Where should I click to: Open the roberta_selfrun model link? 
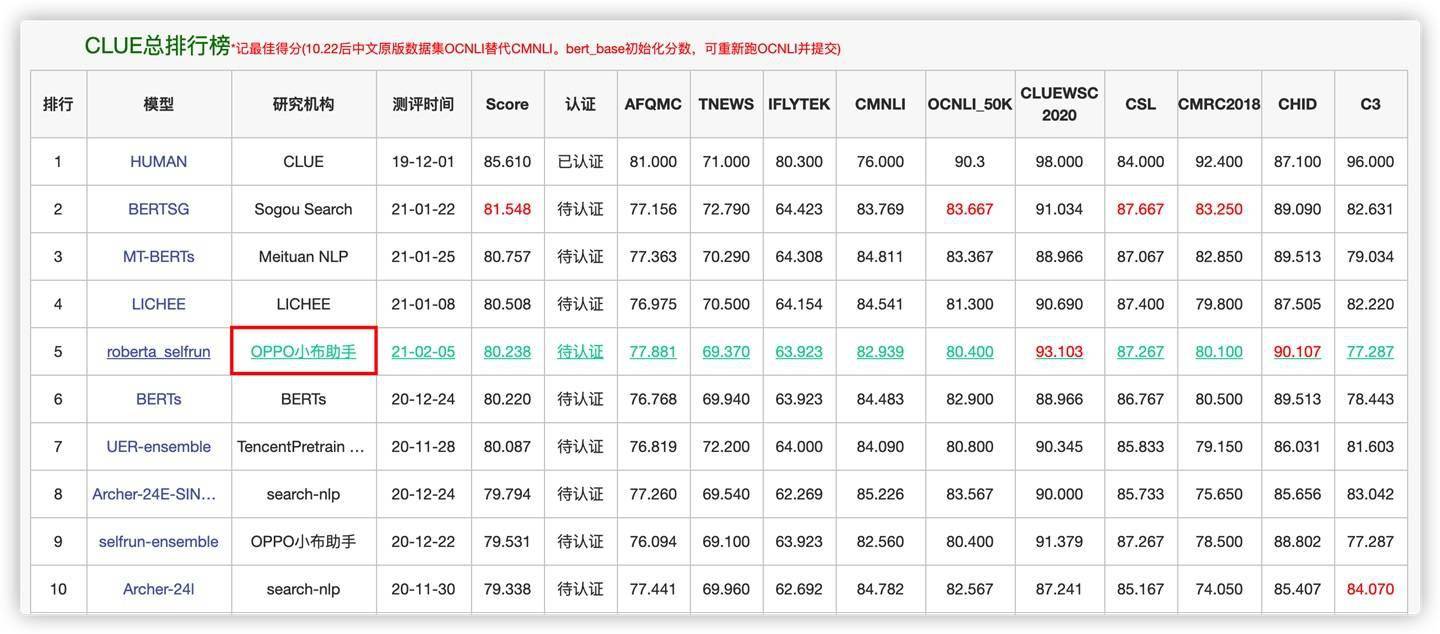(157, 349)
